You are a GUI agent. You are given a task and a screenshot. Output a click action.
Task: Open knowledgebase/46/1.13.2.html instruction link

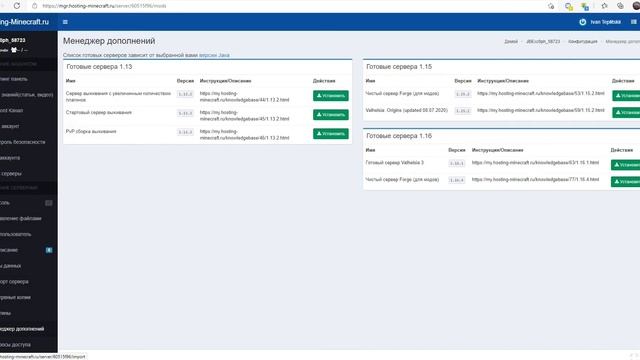244,135
